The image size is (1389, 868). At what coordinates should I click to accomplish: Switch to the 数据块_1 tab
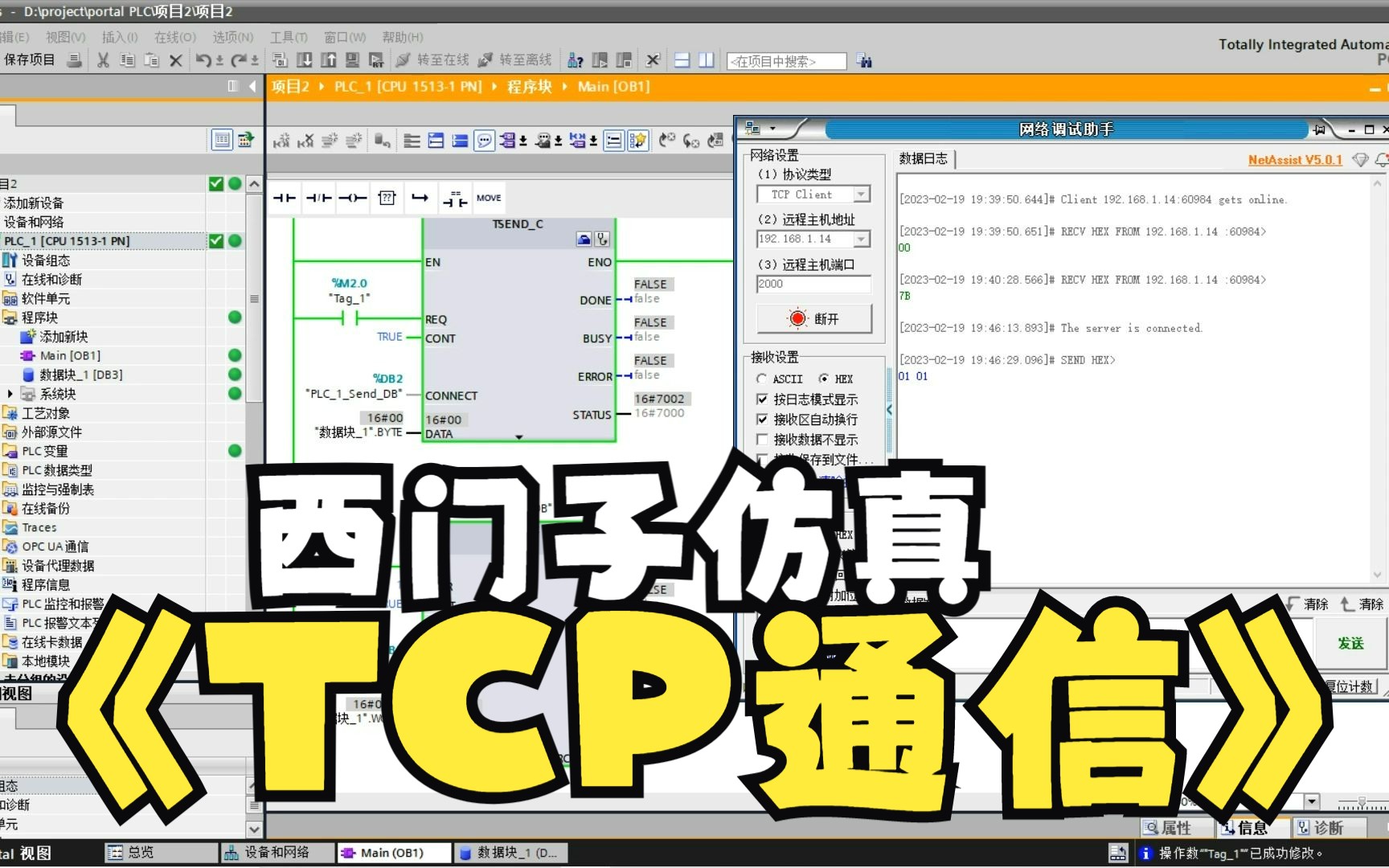coord(511,853)
